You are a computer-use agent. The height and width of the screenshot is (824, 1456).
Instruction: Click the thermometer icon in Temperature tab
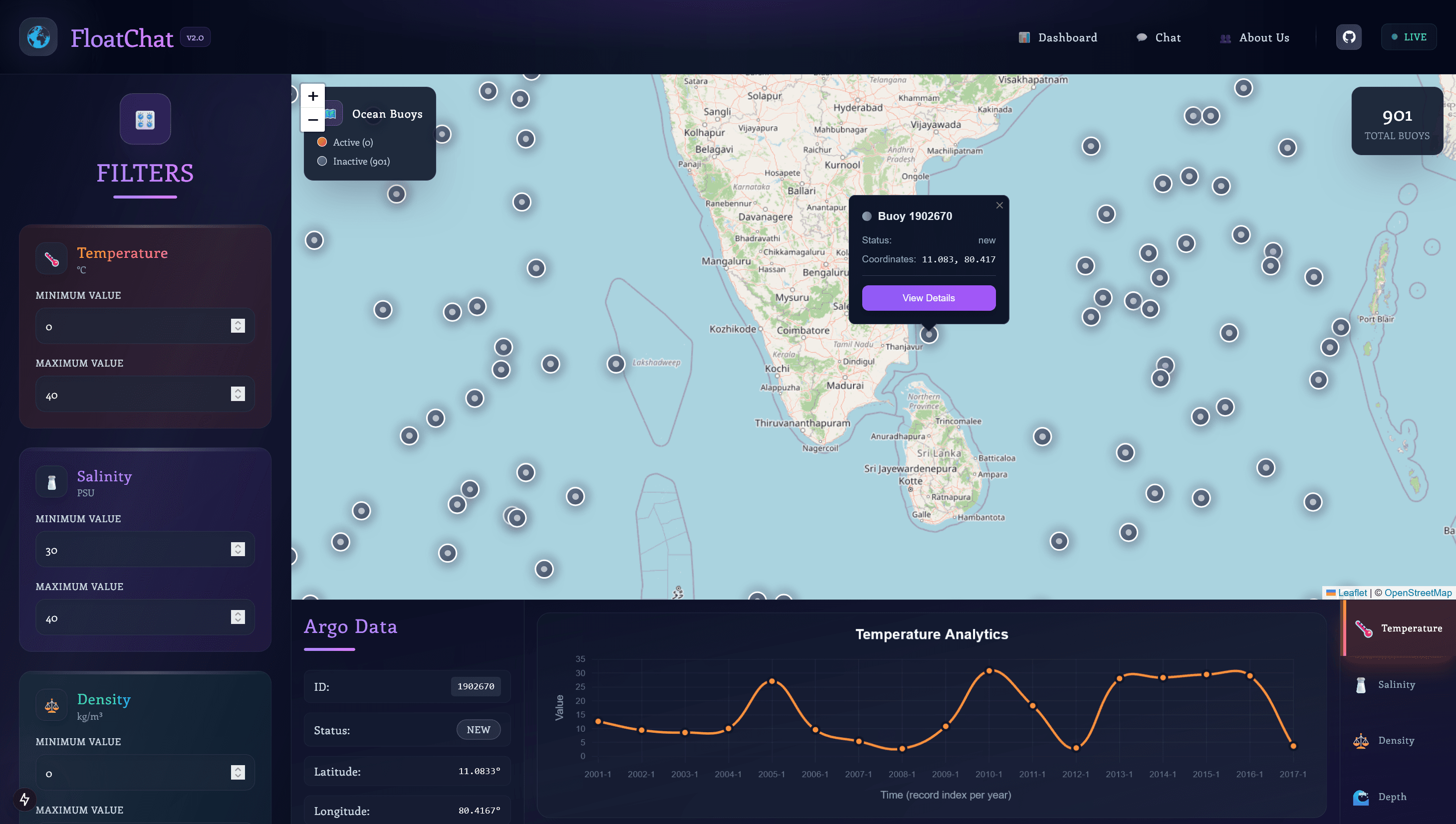point(1364,628)
